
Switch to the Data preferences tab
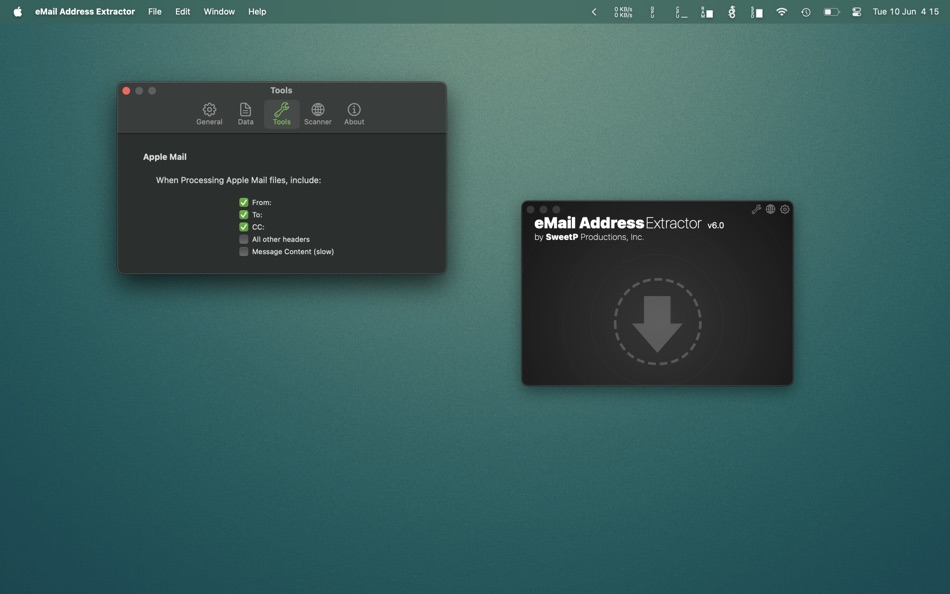(245, 114)
